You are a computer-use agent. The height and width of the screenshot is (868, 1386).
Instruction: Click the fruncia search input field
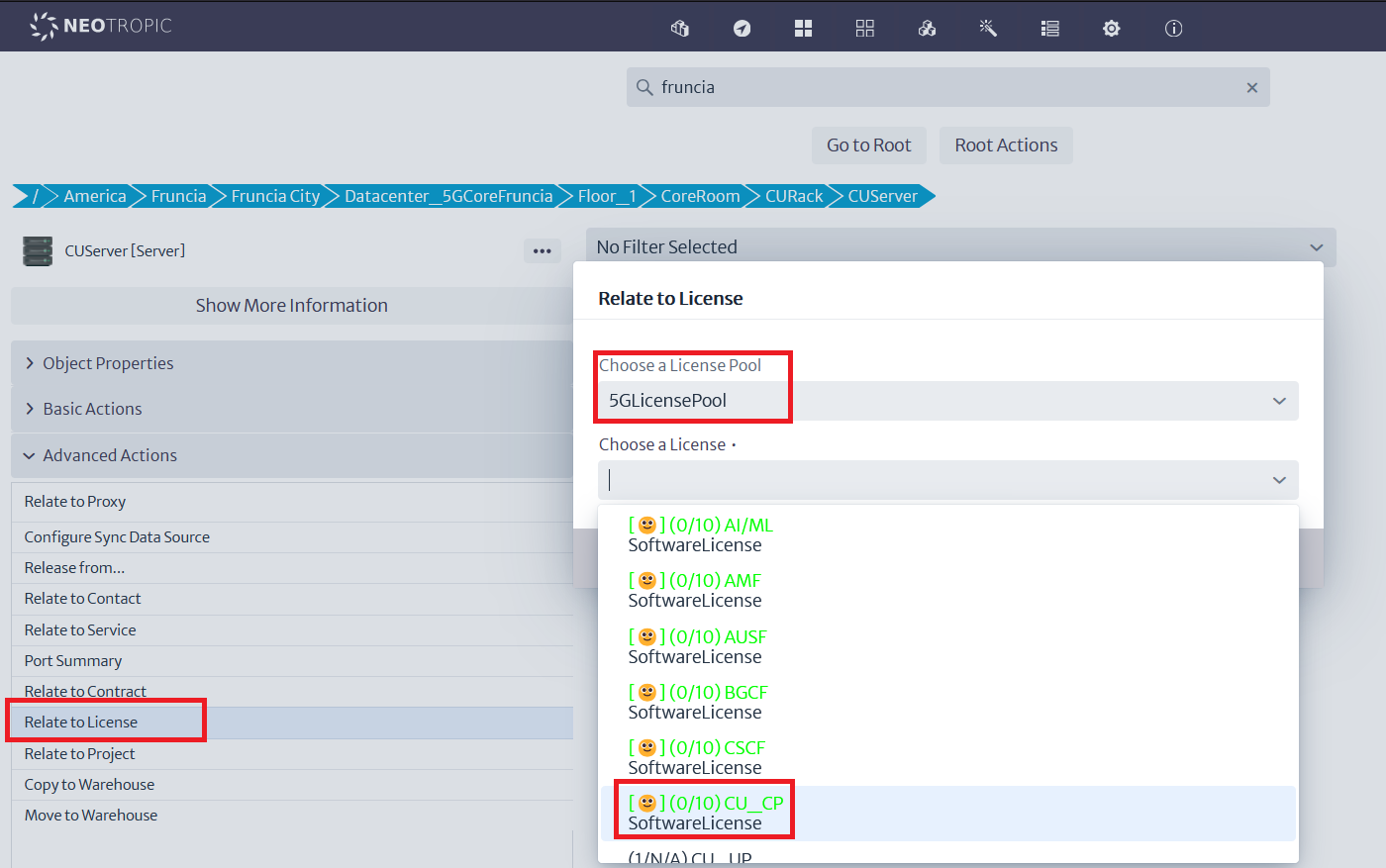940,88
